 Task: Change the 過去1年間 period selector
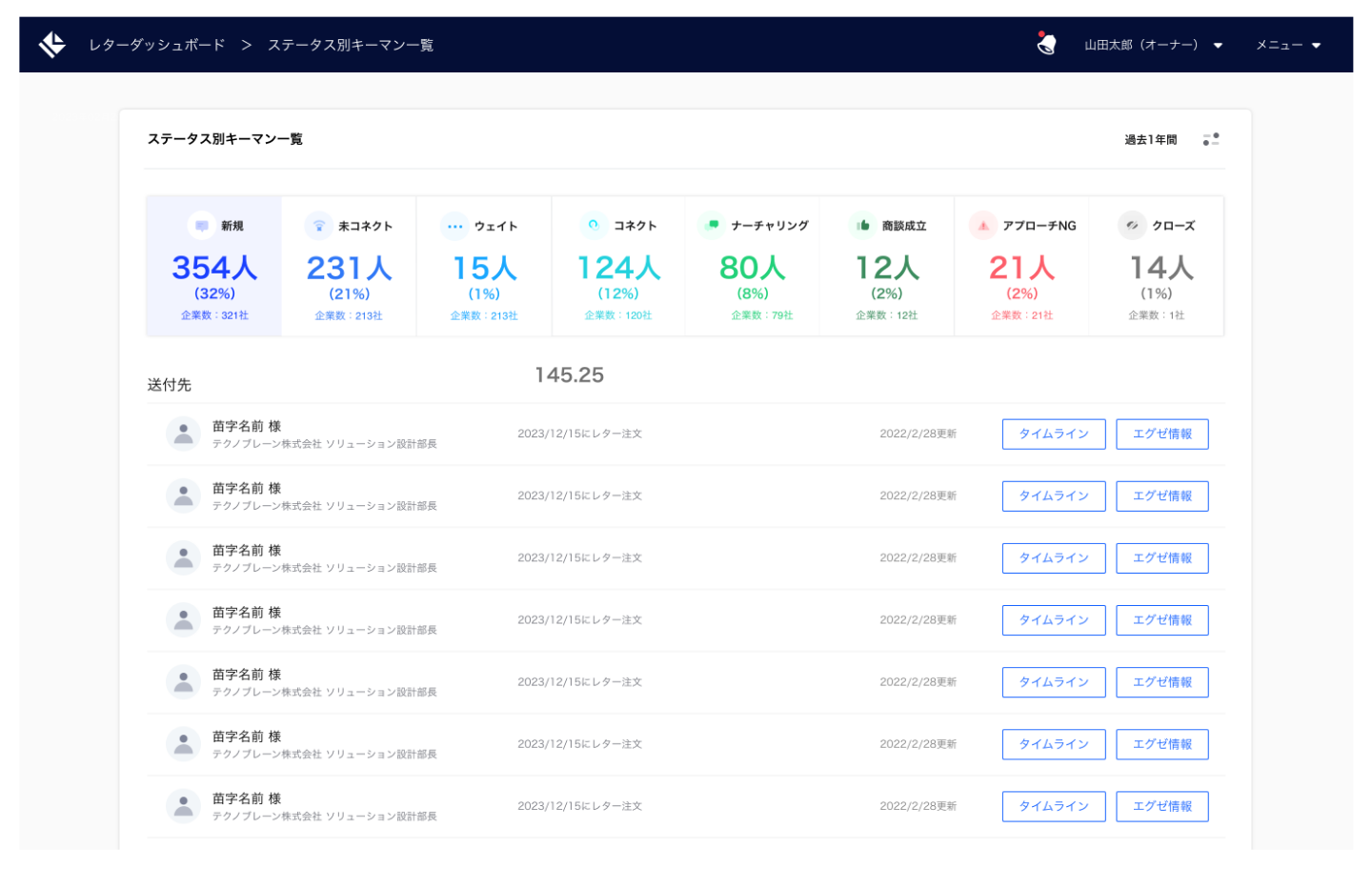[1150, 139]
